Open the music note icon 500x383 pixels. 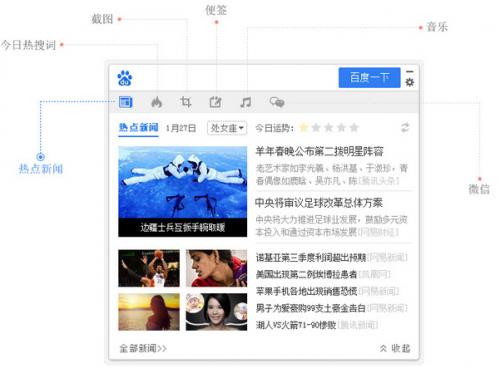point(246,102)
